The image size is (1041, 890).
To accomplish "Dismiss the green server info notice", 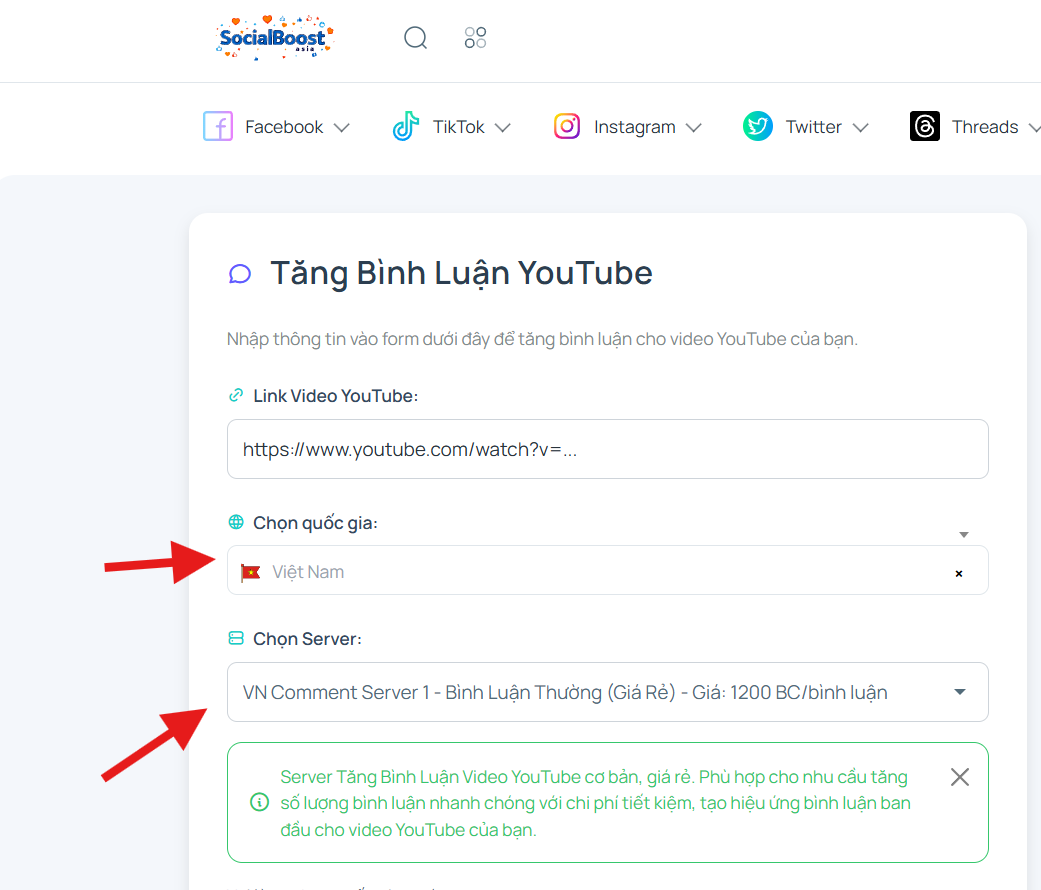I will [959, 777].
